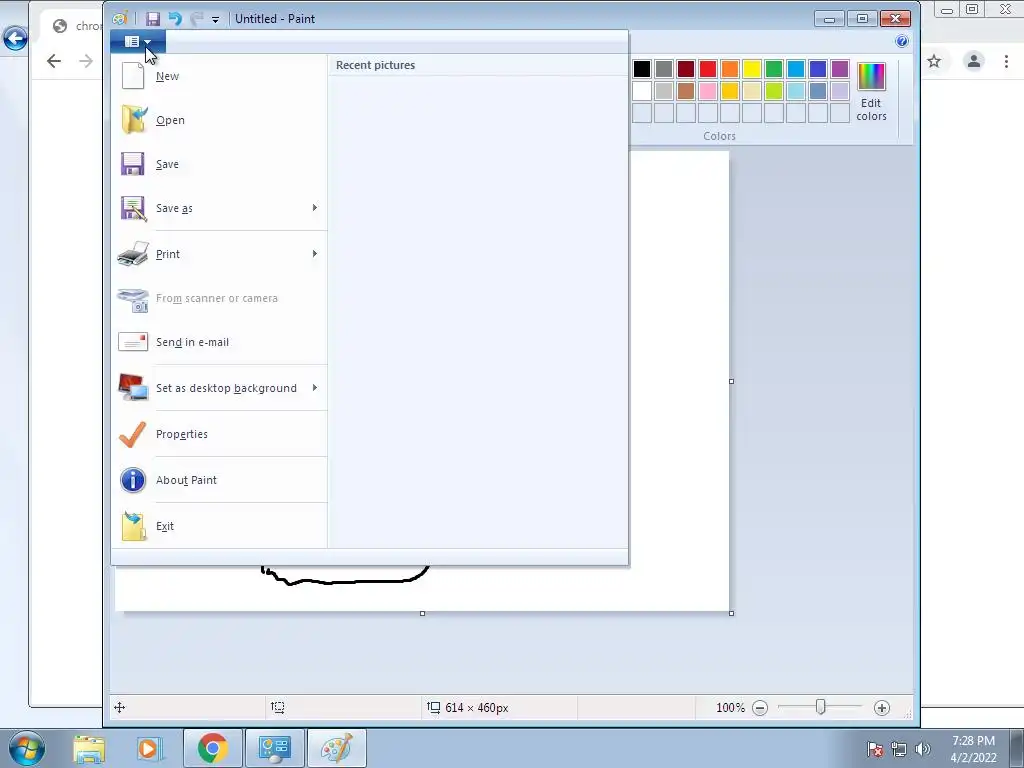
Task: Collapse the Paint file menu button
Action: (138, 42)
